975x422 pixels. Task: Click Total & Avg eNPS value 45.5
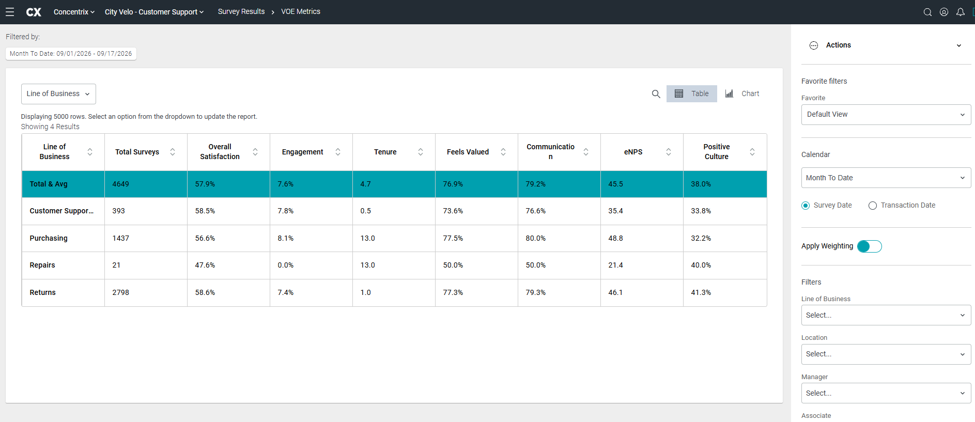[x=615, y=185]
